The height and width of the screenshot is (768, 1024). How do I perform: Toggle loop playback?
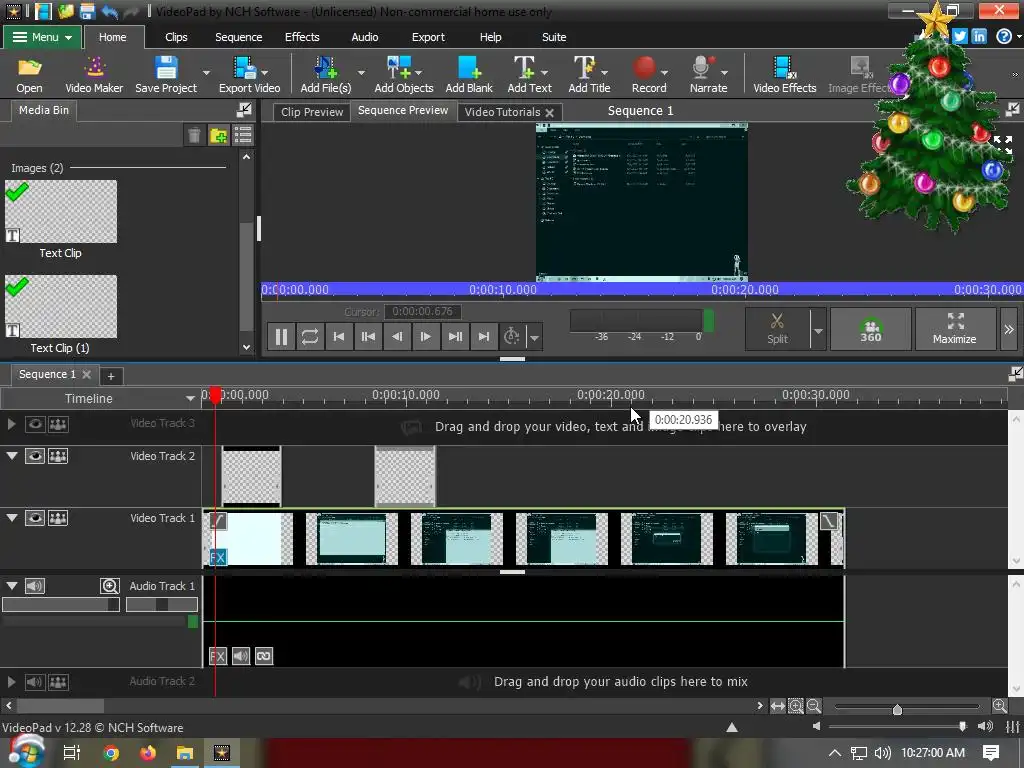[310, 337]
